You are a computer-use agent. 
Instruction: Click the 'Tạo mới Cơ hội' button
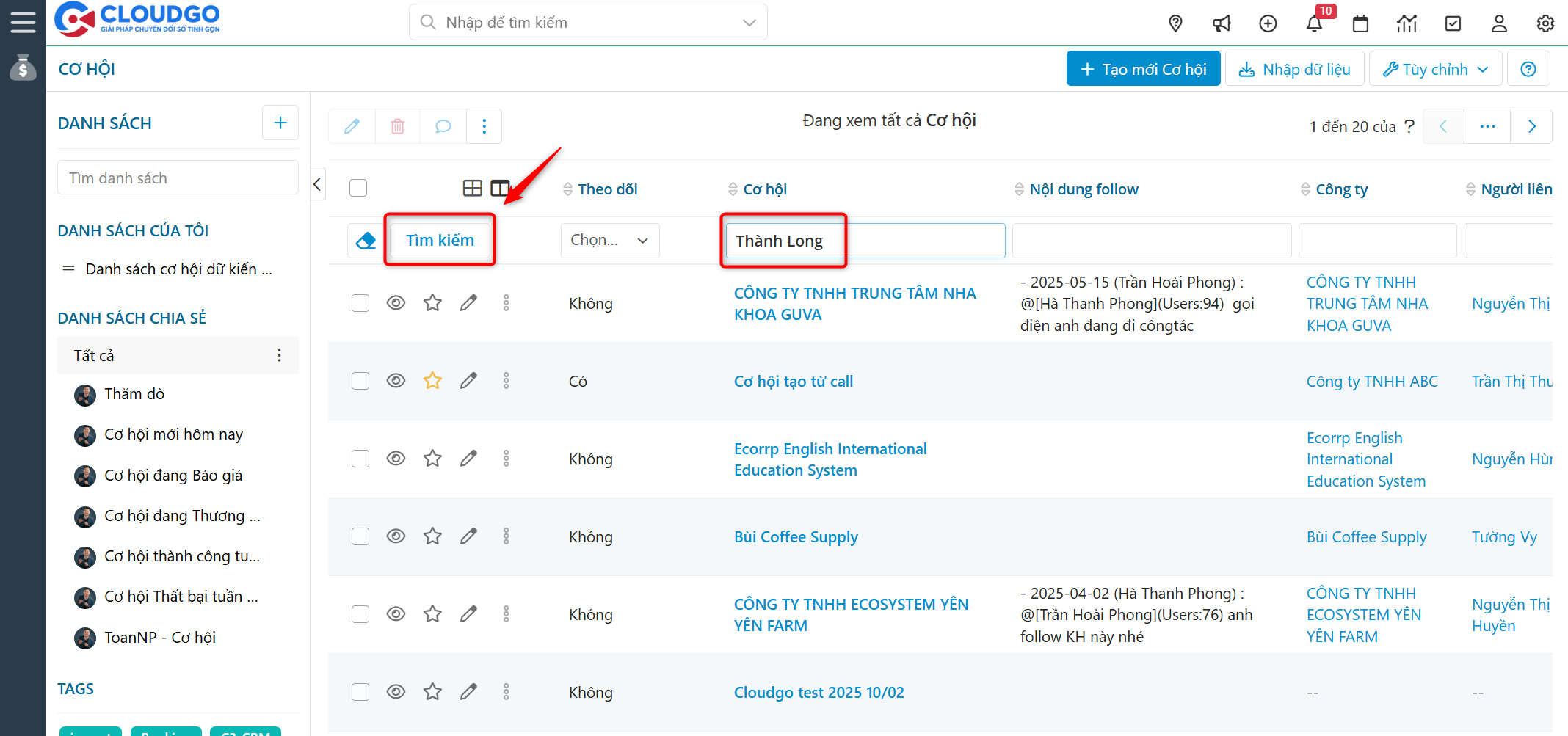(x=1143, y=69)
